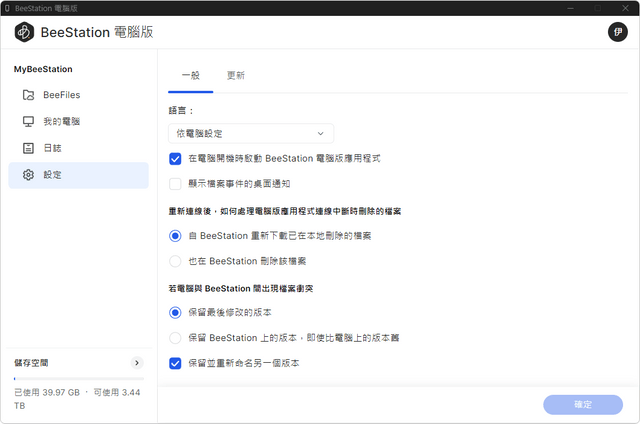Click the storage usage progress bar
640x424 pixels.
click(x=79, y=379)
